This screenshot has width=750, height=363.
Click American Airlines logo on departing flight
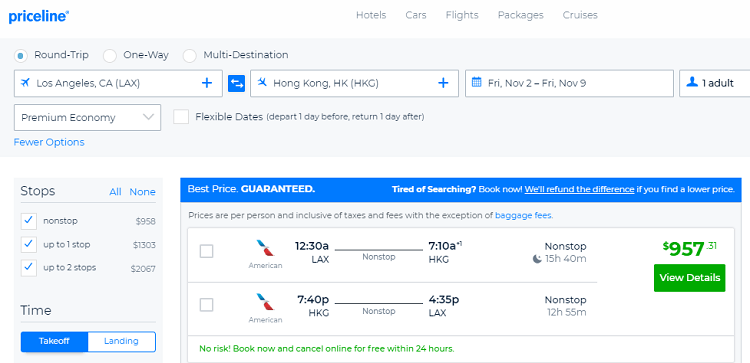[x=265, y=249]
